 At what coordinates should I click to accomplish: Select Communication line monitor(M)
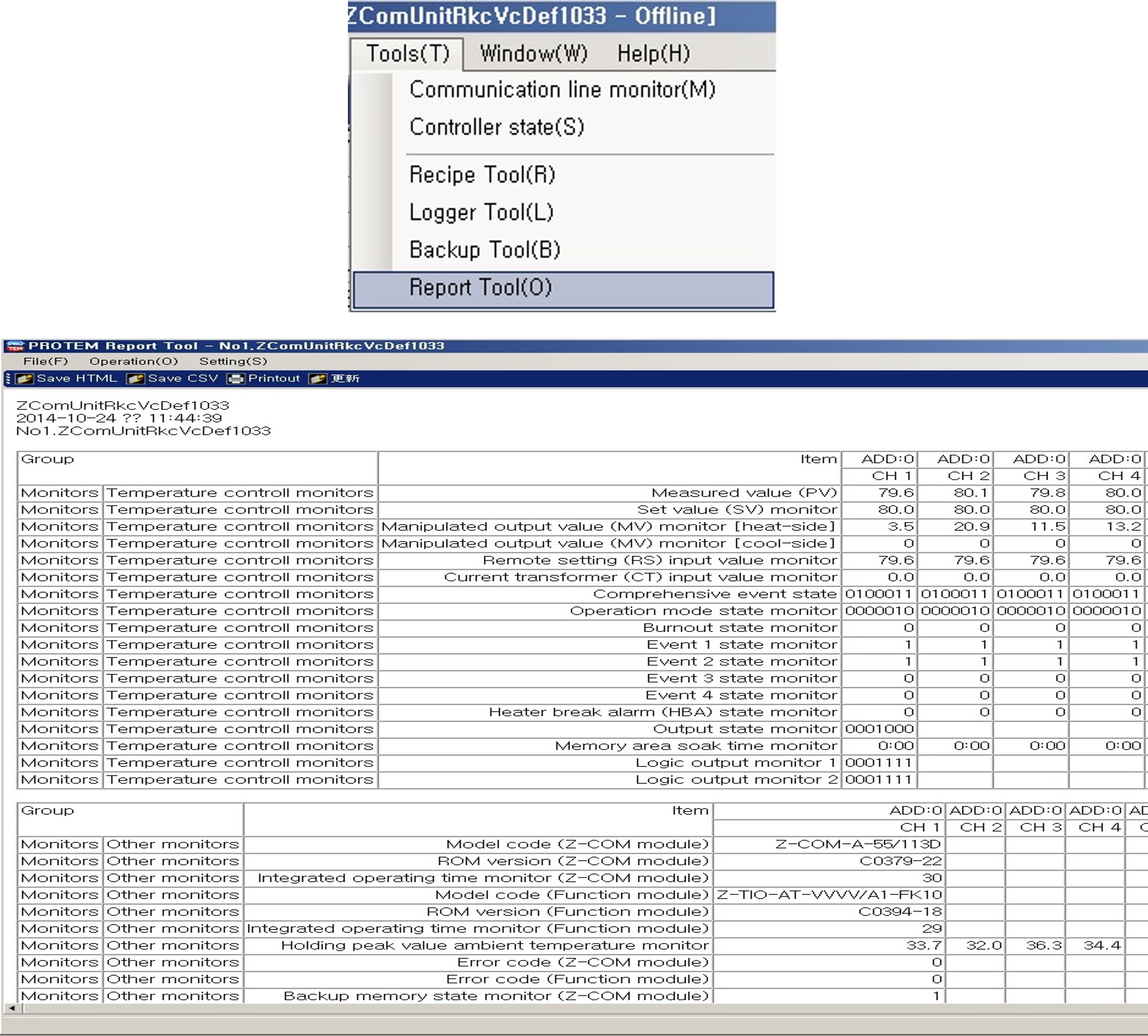click(x=562, y=89)
